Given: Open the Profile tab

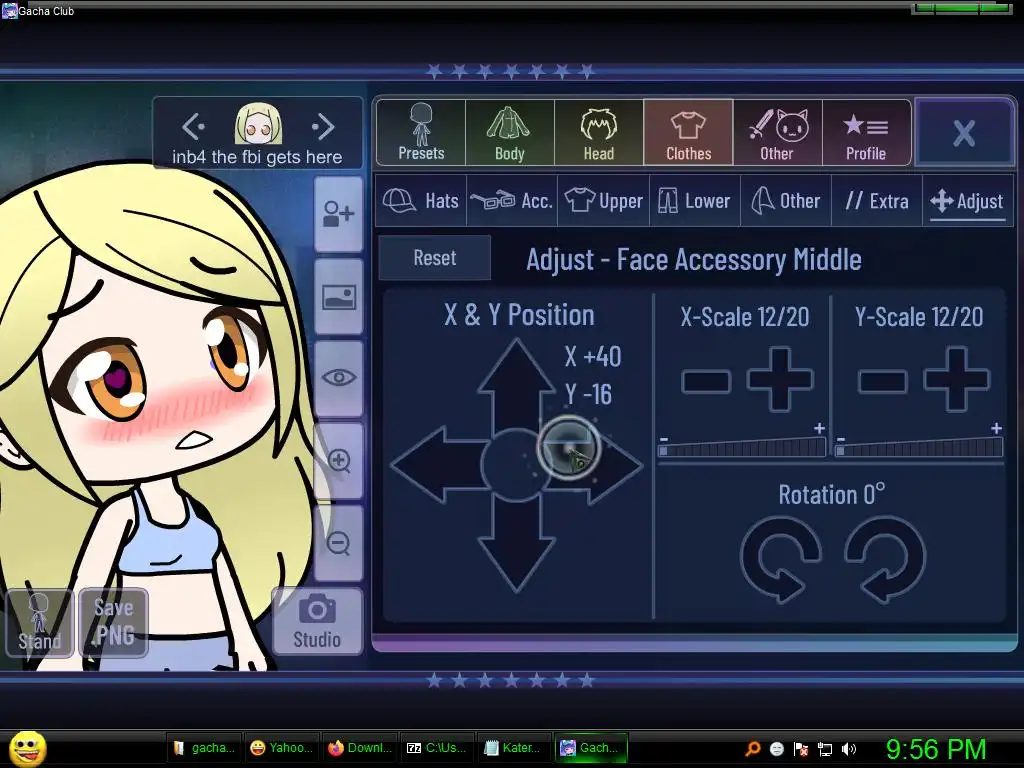Looking at the screenshot, I should click(x=866, y=133).
